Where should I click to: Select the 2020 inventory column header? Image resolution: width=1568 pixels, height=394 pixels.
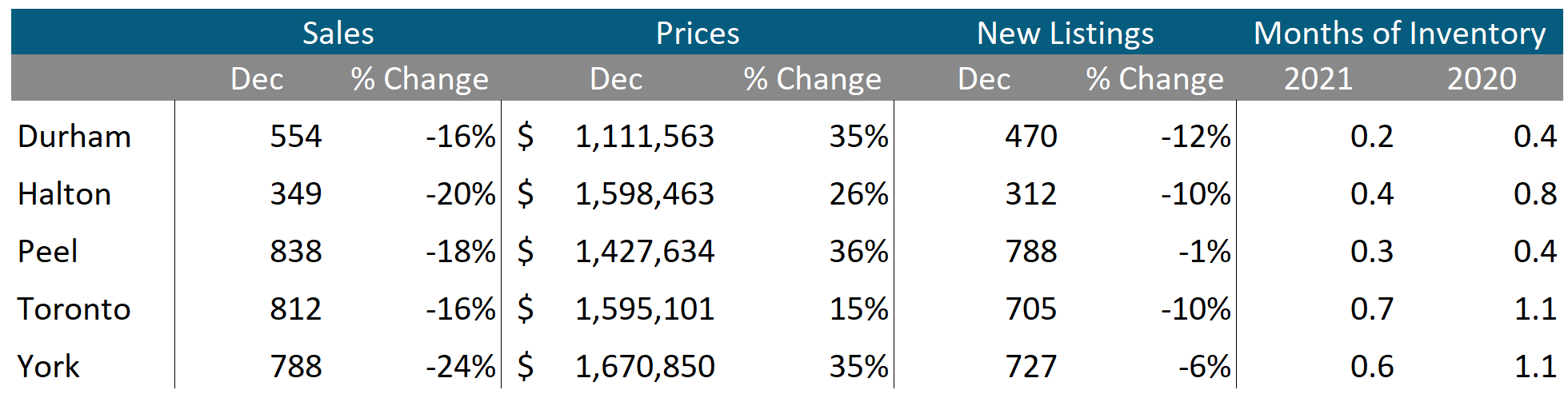point(1482,79)
